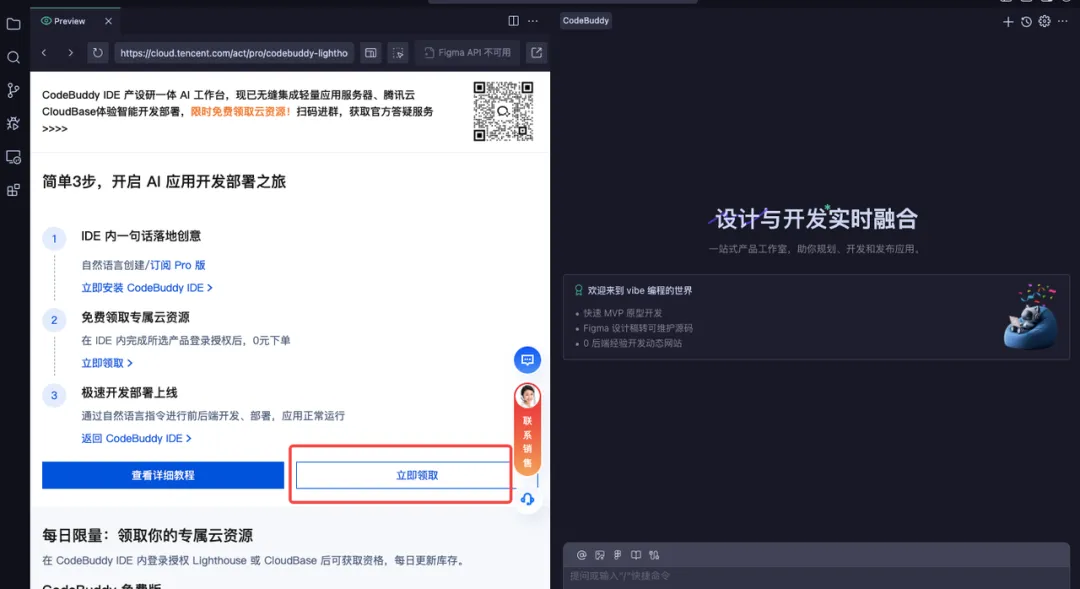1080x589 pixels.
Task: Open the Run and Debug bug icon
Action: click(x=13, y=123)
